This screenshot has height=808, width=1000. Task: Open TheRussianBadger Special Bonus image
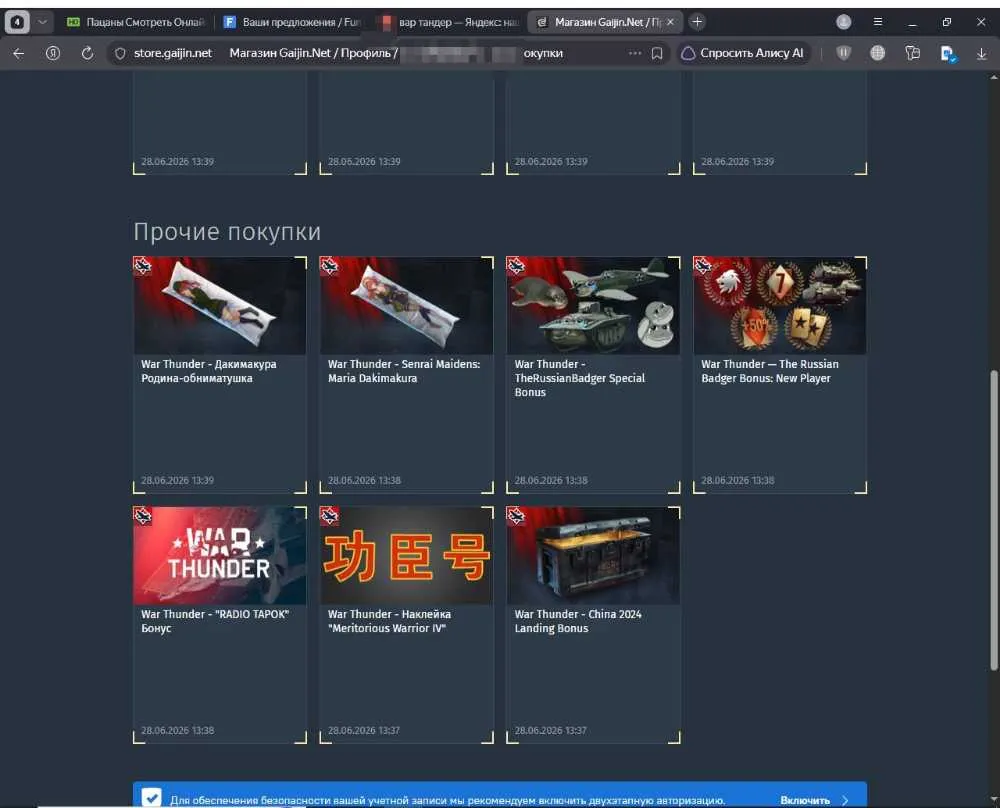click(x=593, y=305)
